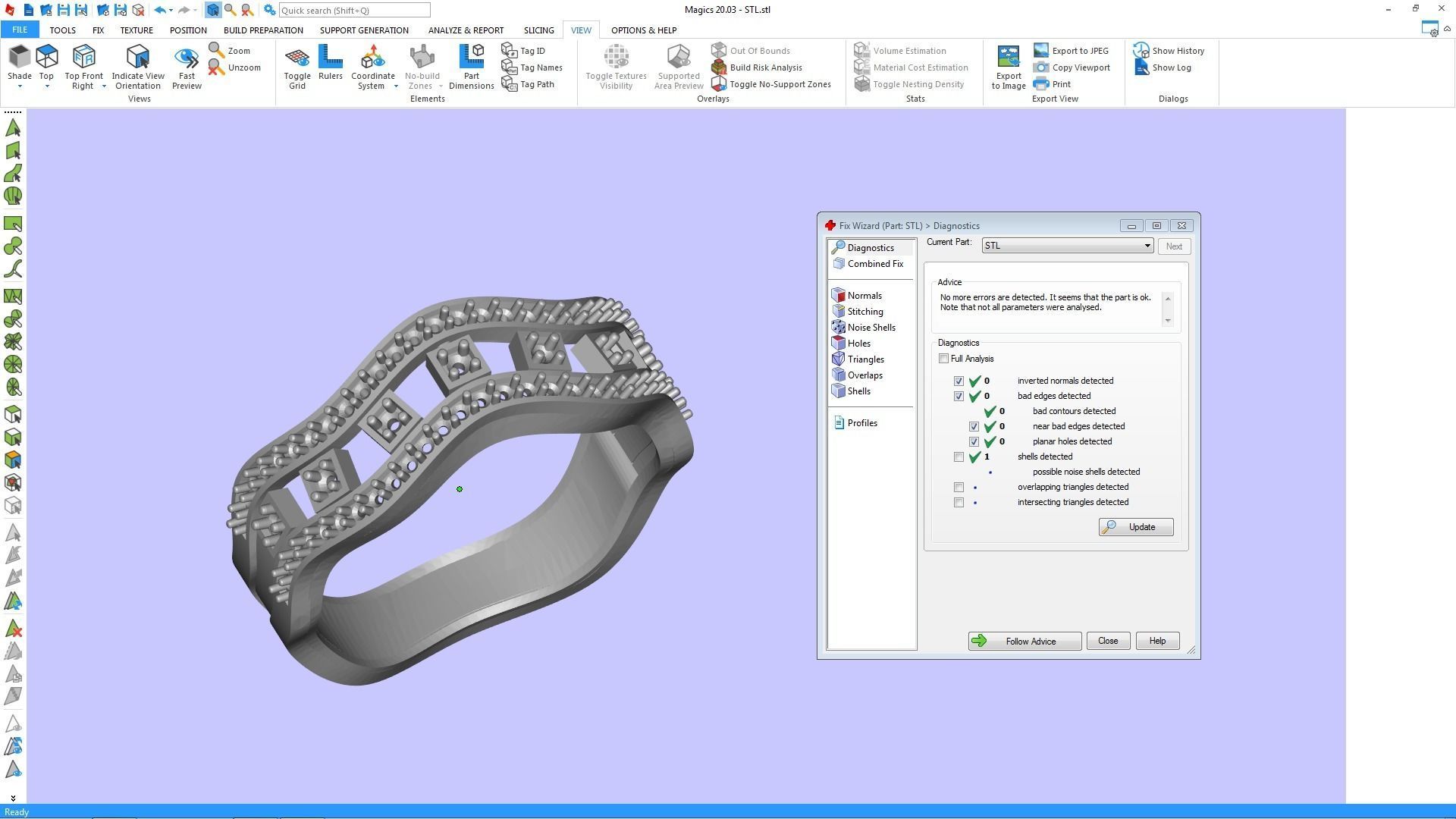Open Show Log dialog
The width and height of the screenshot is (1456, 819).
1162,67
